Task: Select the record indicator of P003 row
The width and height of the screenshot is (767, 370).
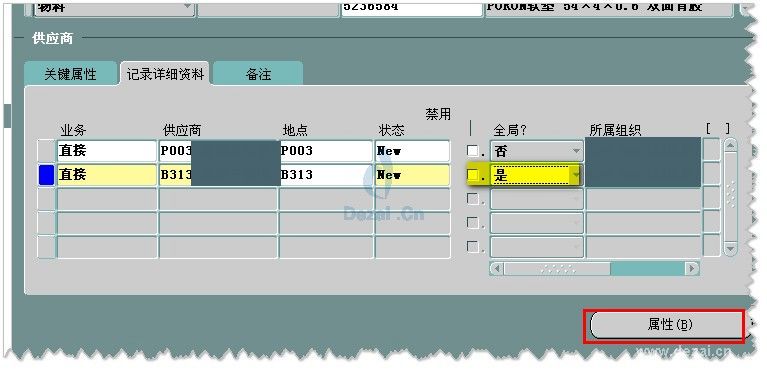Action: (46, 150)
